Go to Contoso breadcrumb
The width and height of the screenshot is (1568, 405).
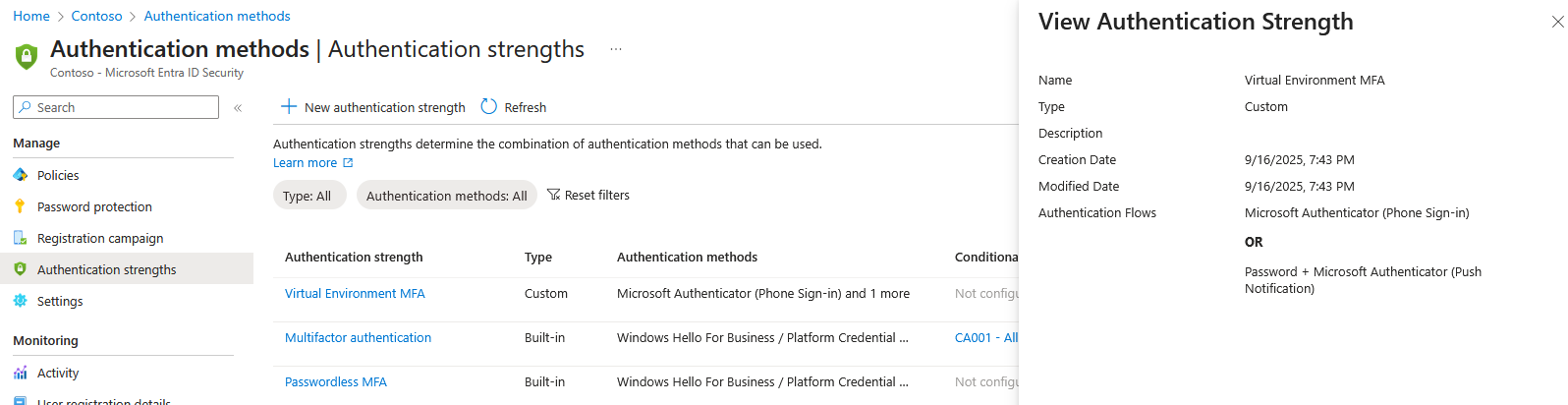(96, 16)
